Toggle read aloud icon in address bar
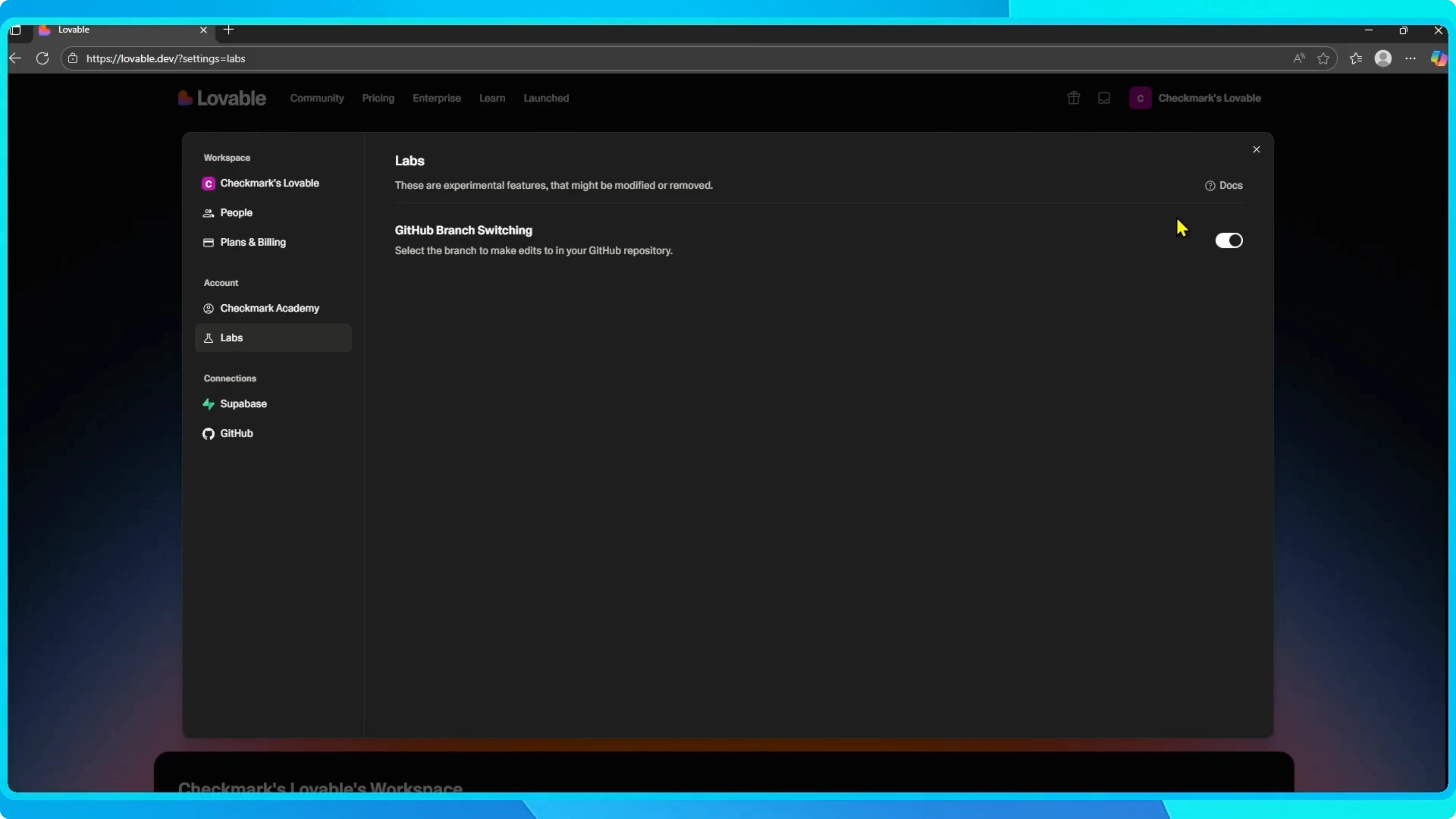Screen dimensions: 1456x819 tap(1299, 58)
